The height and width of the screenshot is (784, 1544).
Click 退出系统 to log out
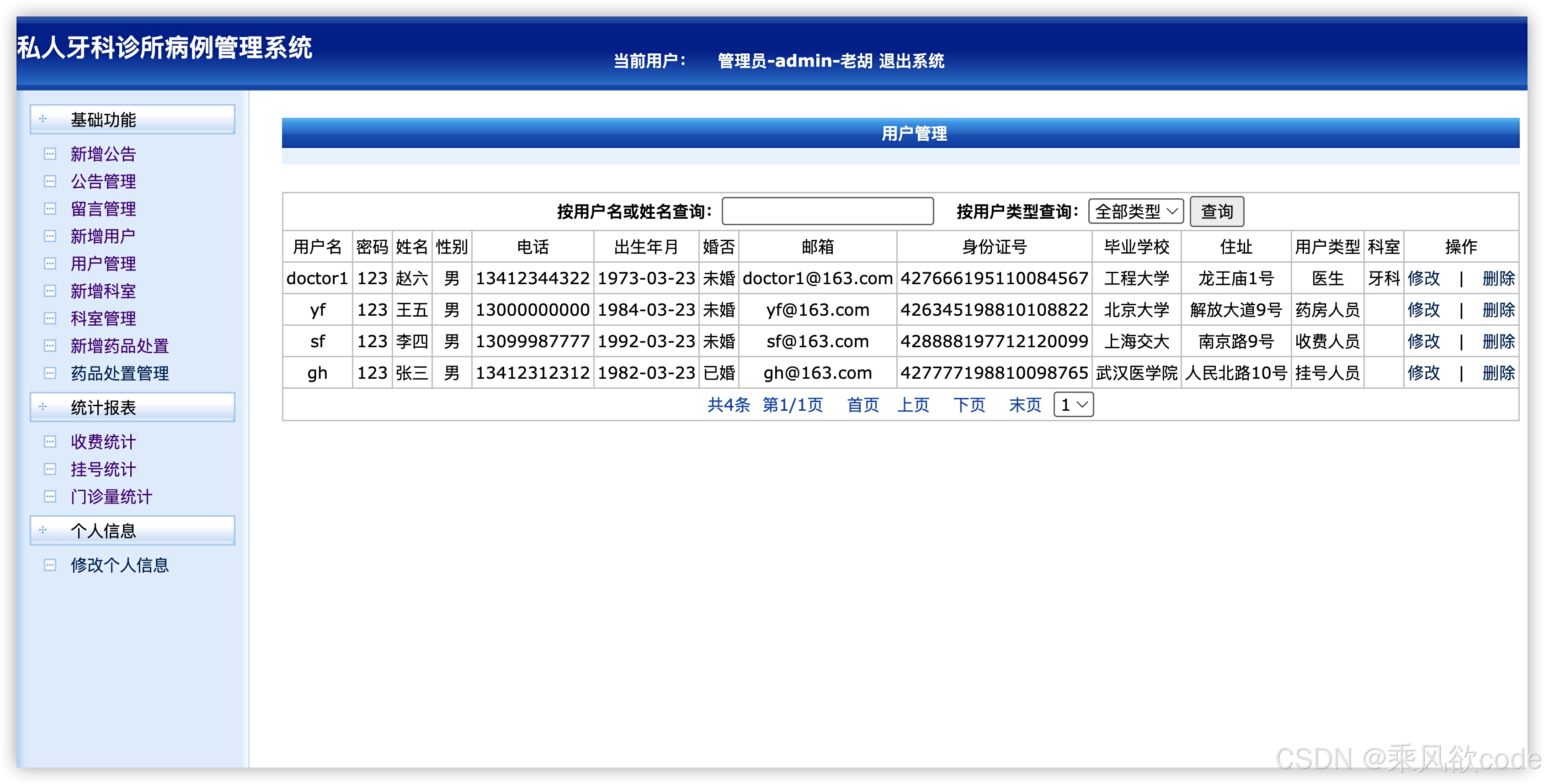(x=911, y=61)
